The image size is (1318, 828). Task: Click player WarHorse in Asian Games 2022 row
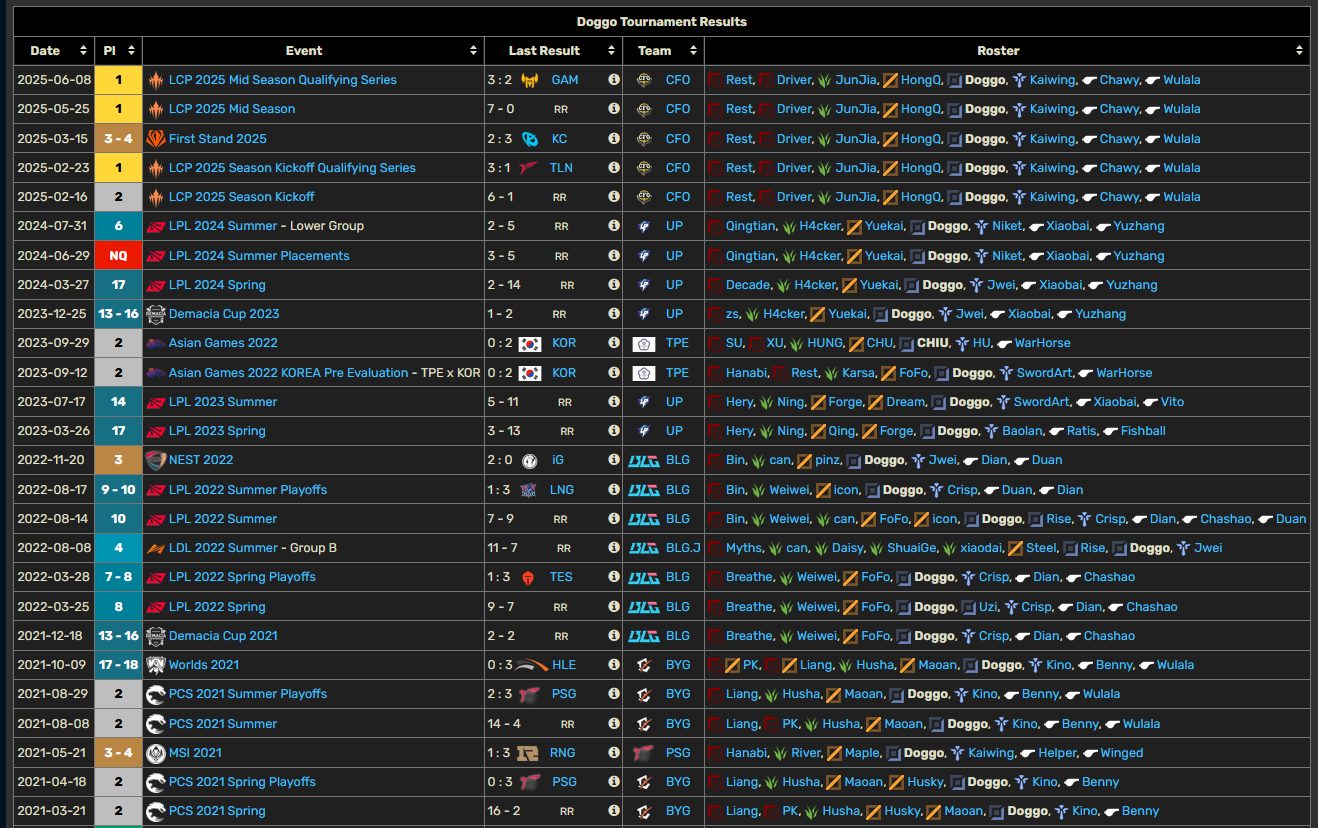pyautogui.click(x=1043, y=343)
